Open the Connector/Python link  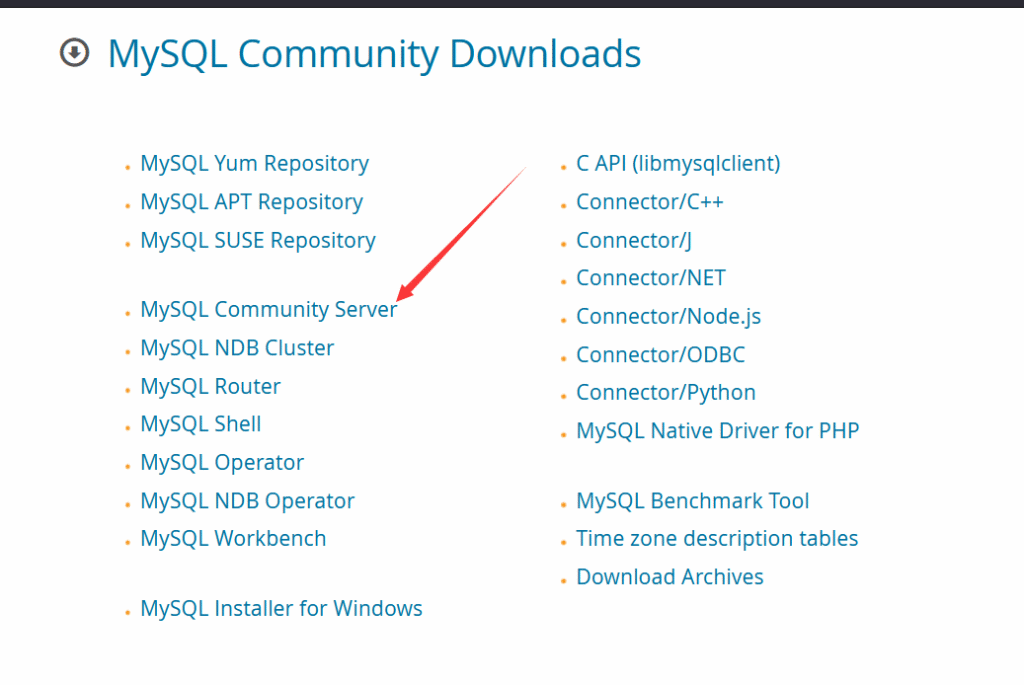pyautogui.click(x=665, y=393)
